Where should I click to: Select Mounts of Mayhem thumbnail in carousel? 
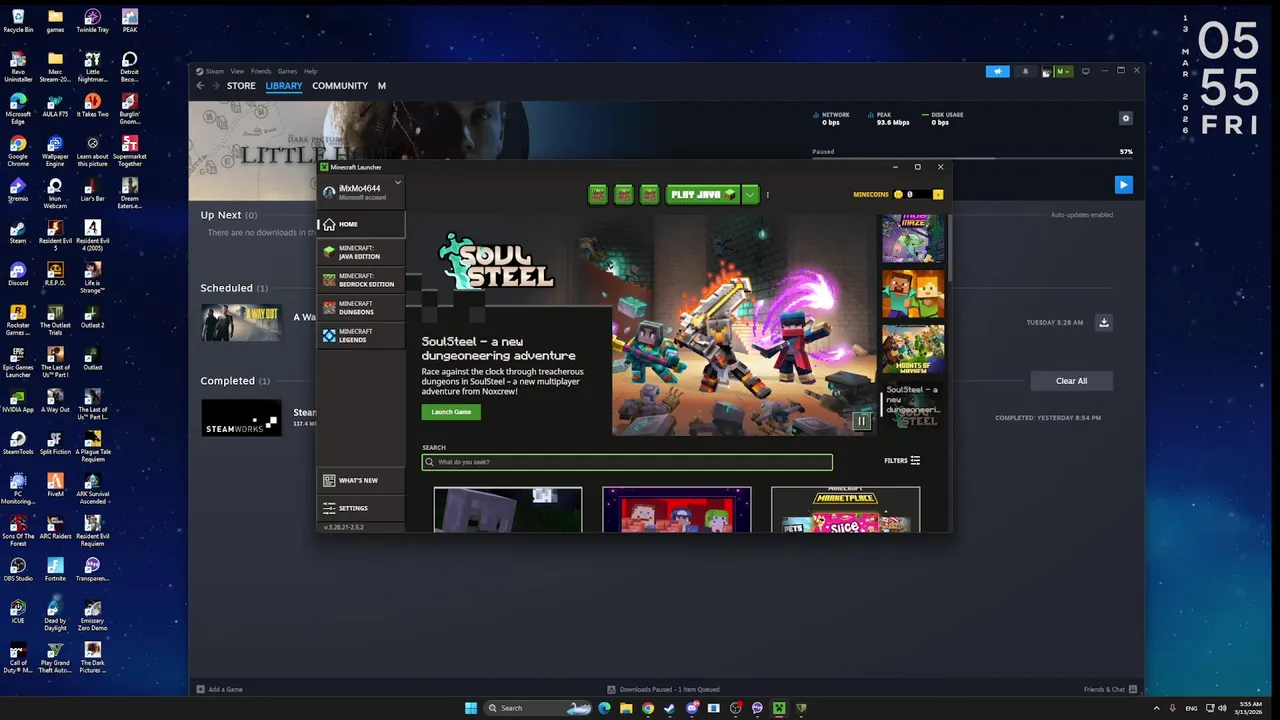click(913, 349)
